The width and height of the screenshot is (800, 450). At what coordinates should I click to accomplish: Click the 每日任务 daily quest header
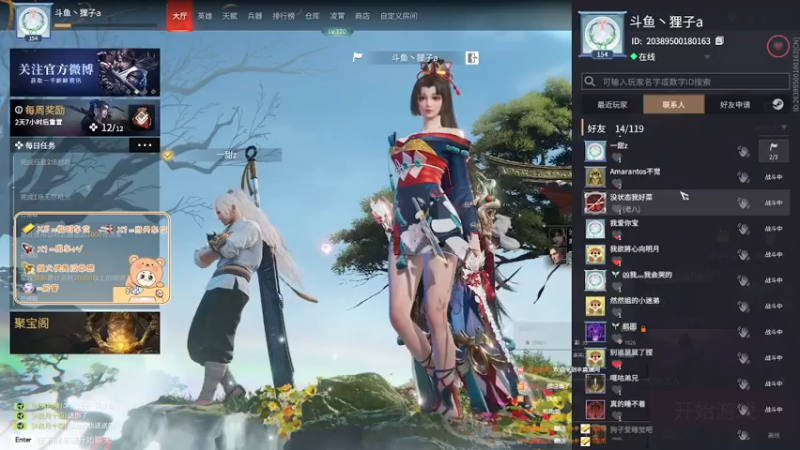tap(40, 145)
